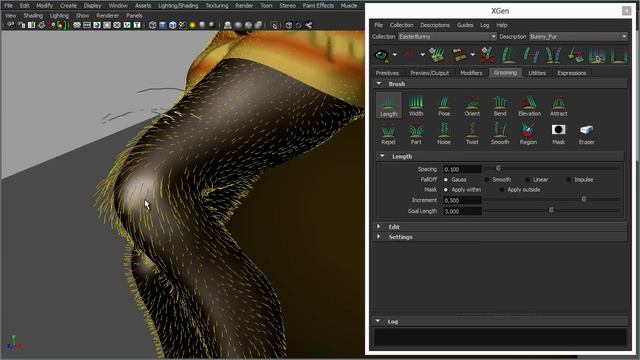The width and height of the screenshot is (640, 360).
Task: Open the XGen Log menu
Action: [x=484, y=25]
